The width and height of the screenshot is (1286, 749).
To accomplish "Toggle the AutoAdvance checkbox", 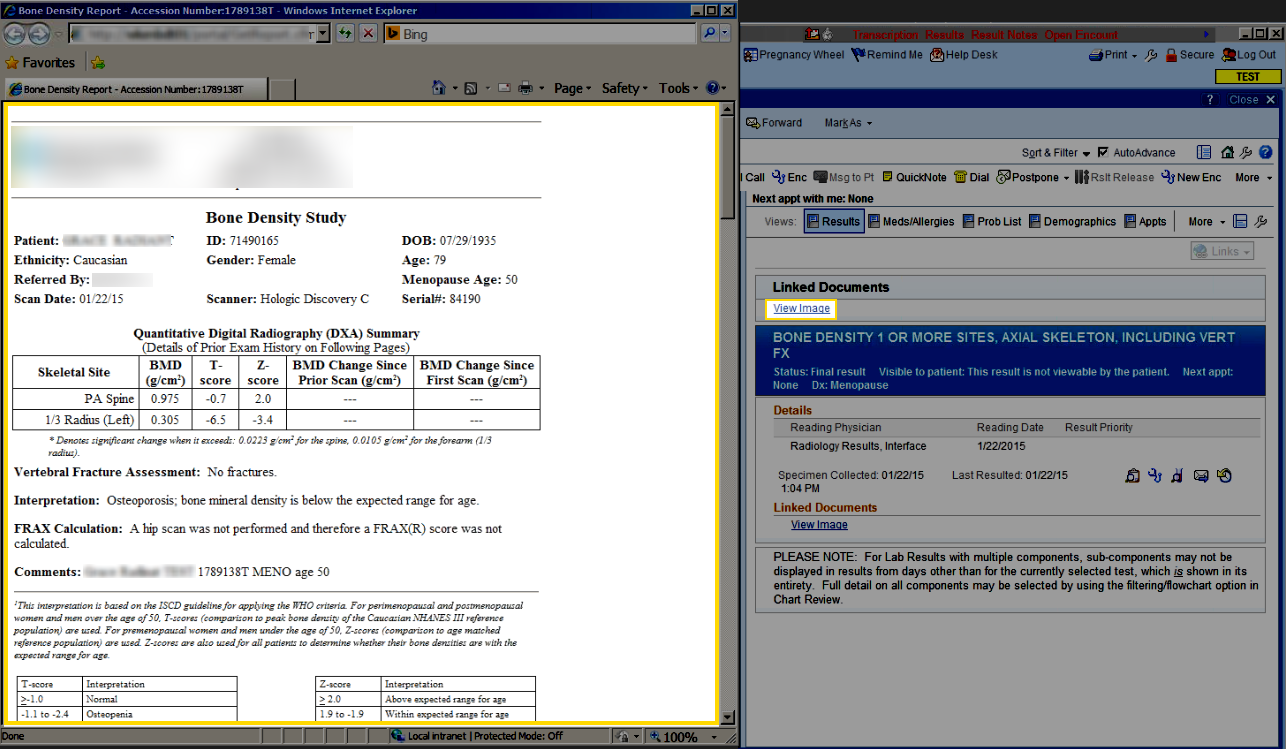I will (x=1103, y=153).
